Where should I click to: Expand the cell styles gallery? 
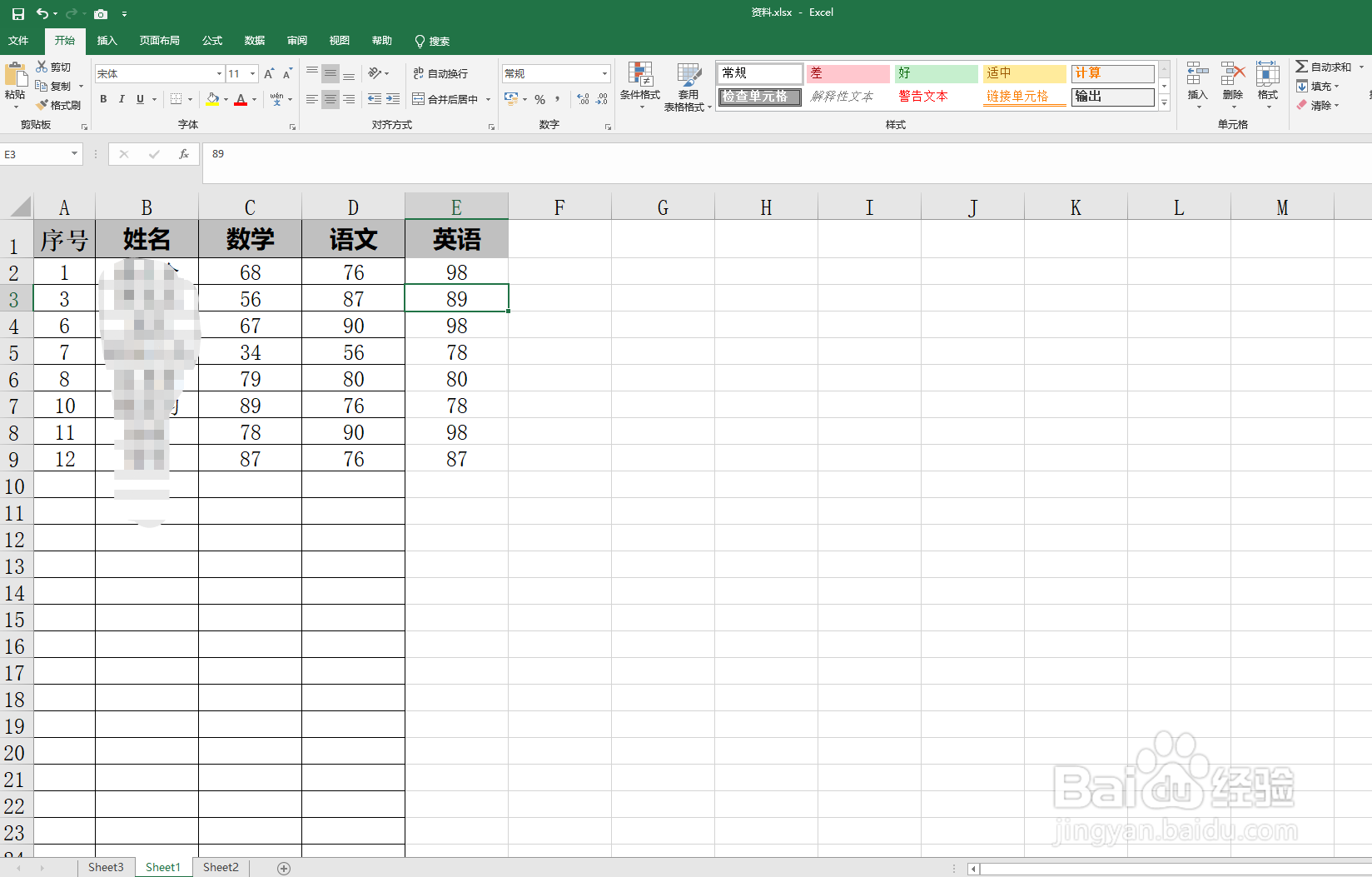tap(1165, 102)
